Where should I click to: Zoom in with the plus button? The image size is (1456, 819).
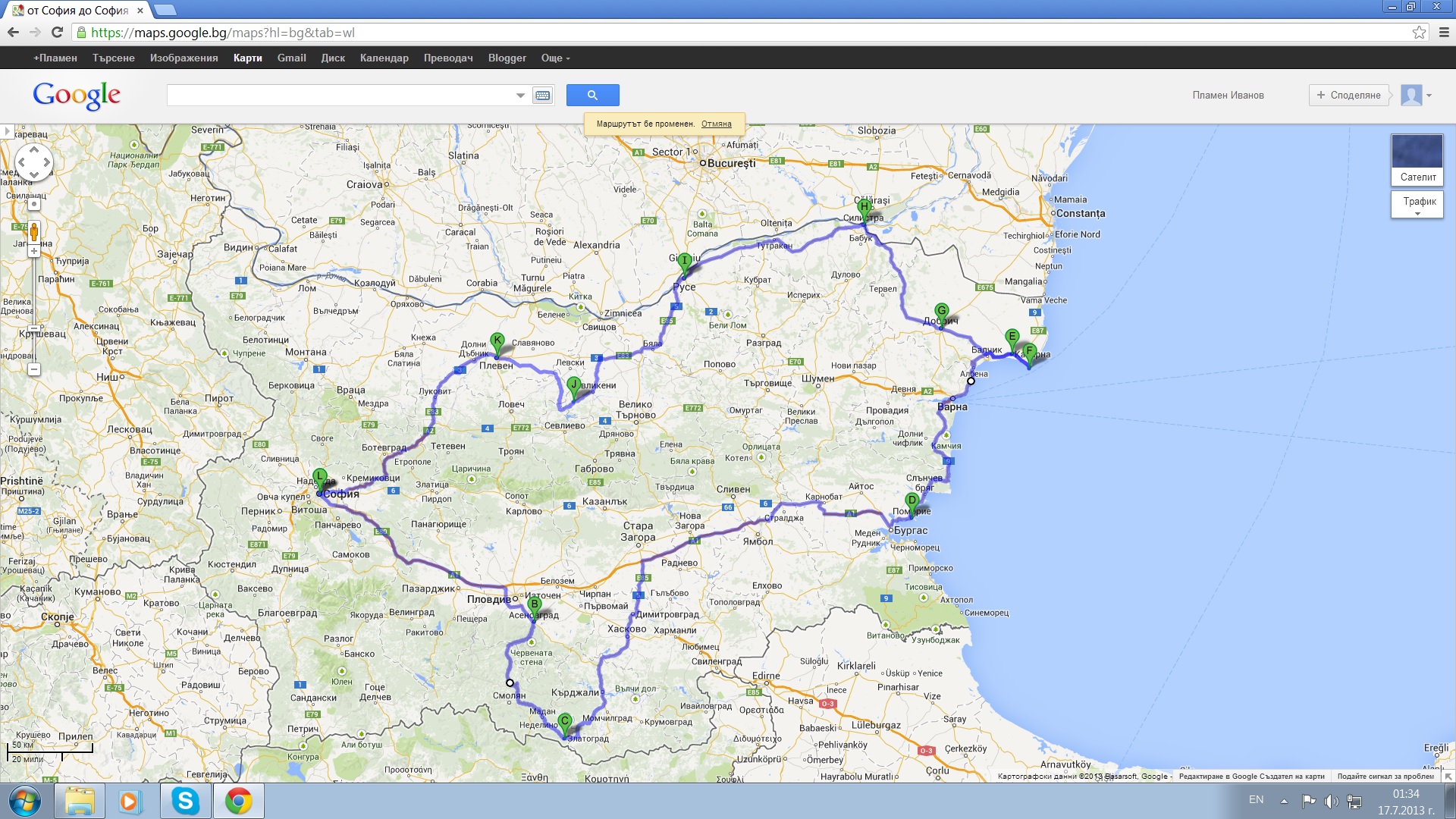(x=34, y=251)
